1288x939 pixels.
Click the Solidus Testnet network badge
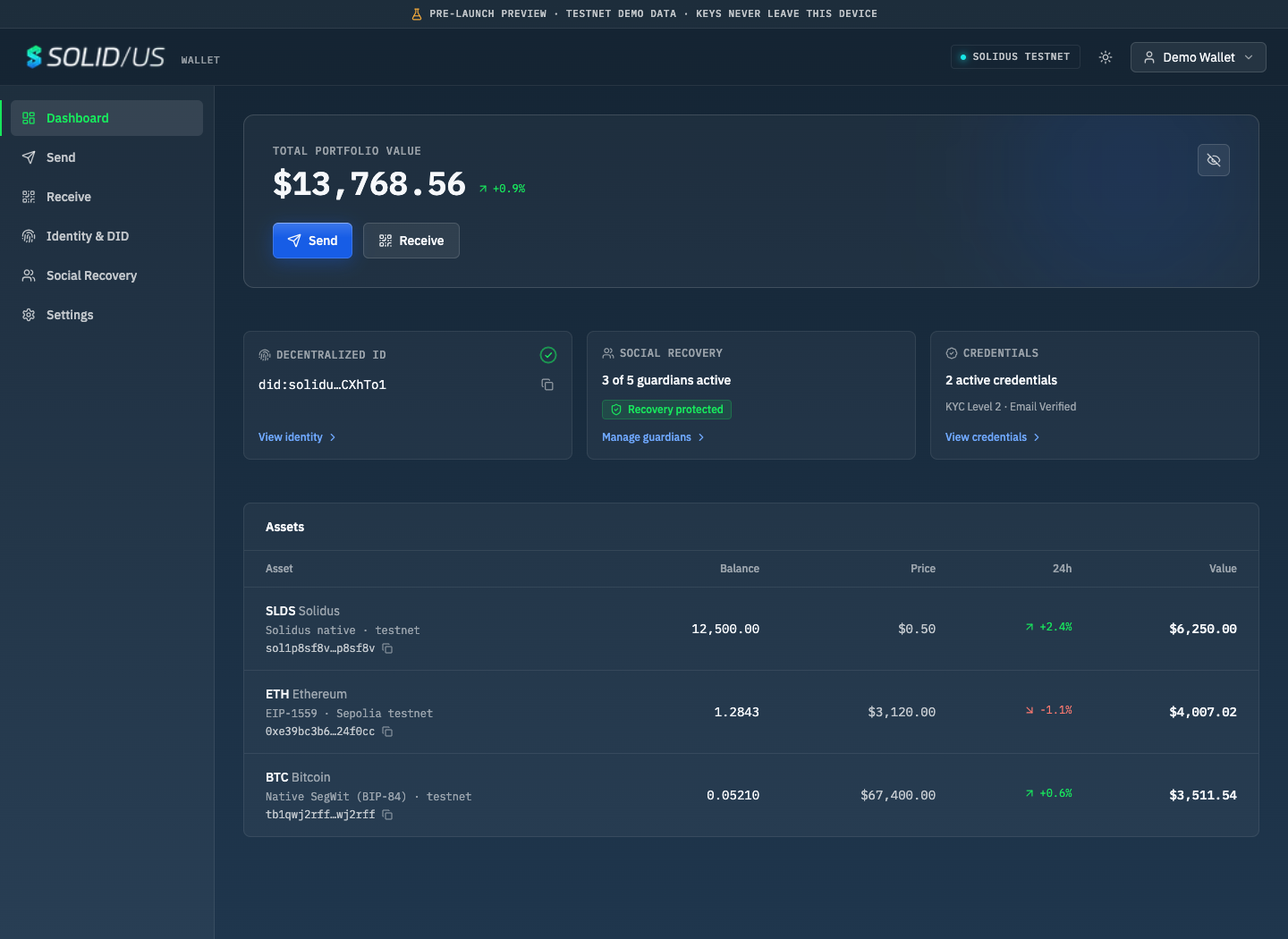tap(1015, 57)
